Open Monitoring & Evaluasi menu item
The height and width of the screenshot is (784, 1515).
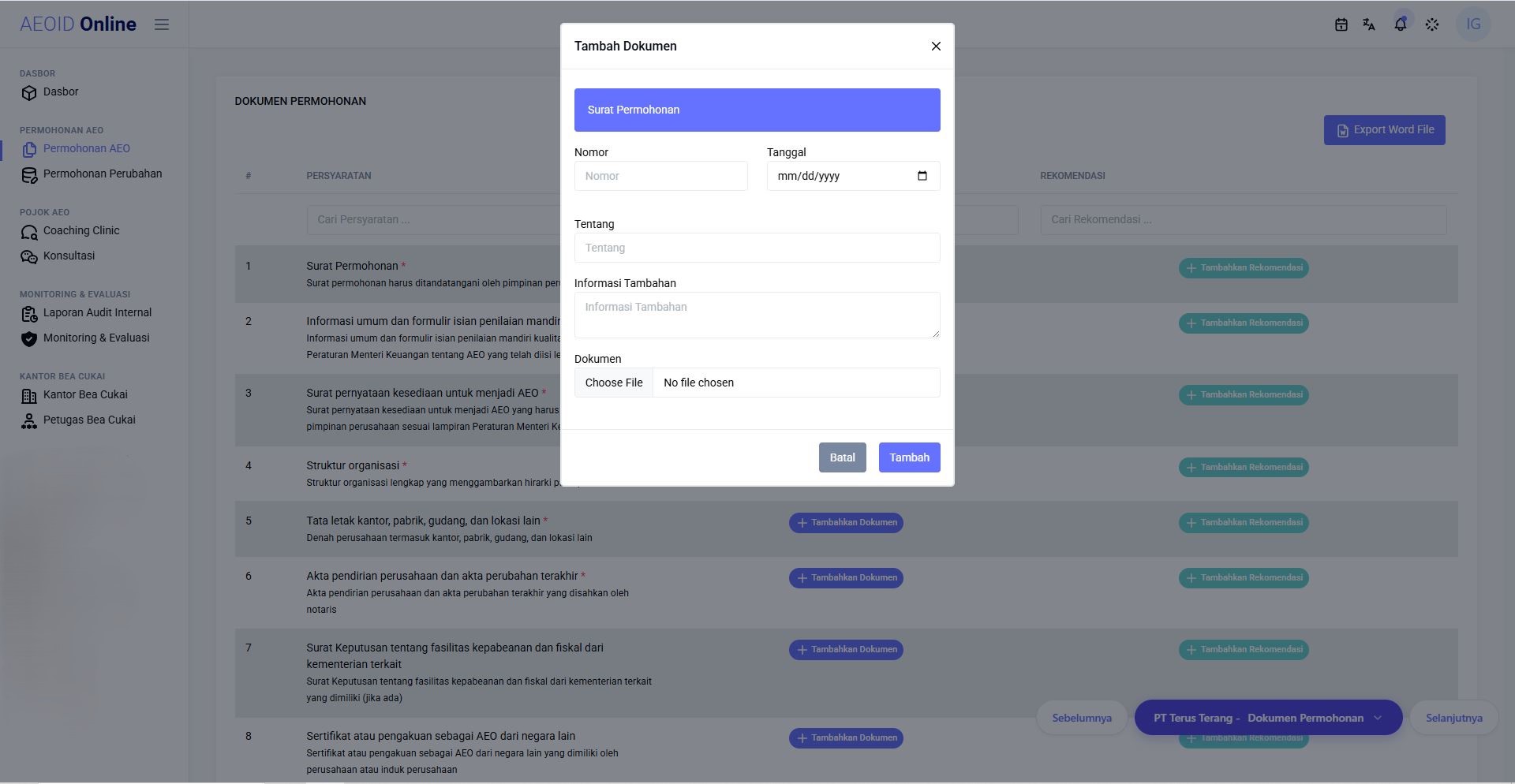coord(96,338)
